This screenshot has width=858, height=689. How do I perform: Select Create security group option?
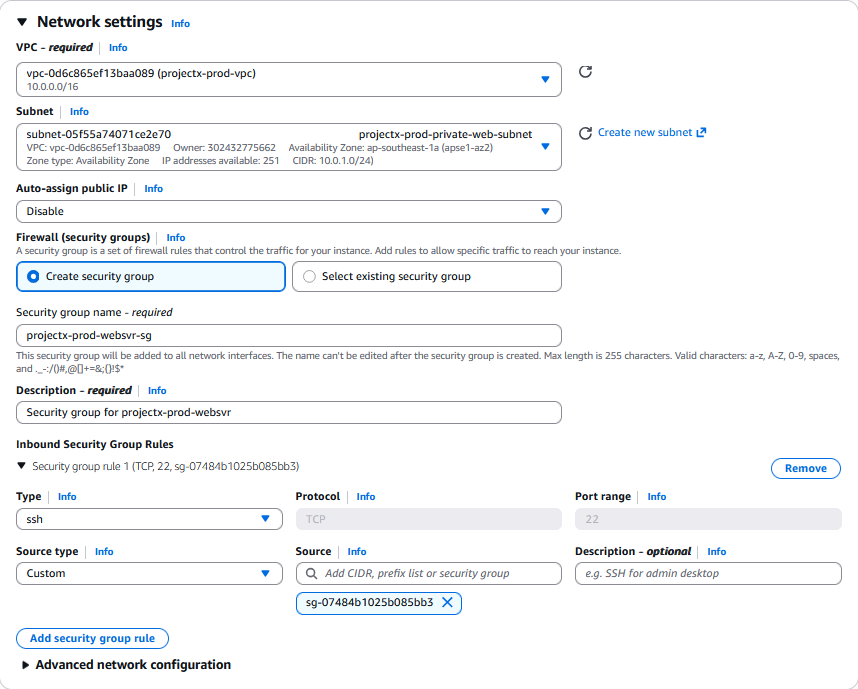[x=150, y=276]
